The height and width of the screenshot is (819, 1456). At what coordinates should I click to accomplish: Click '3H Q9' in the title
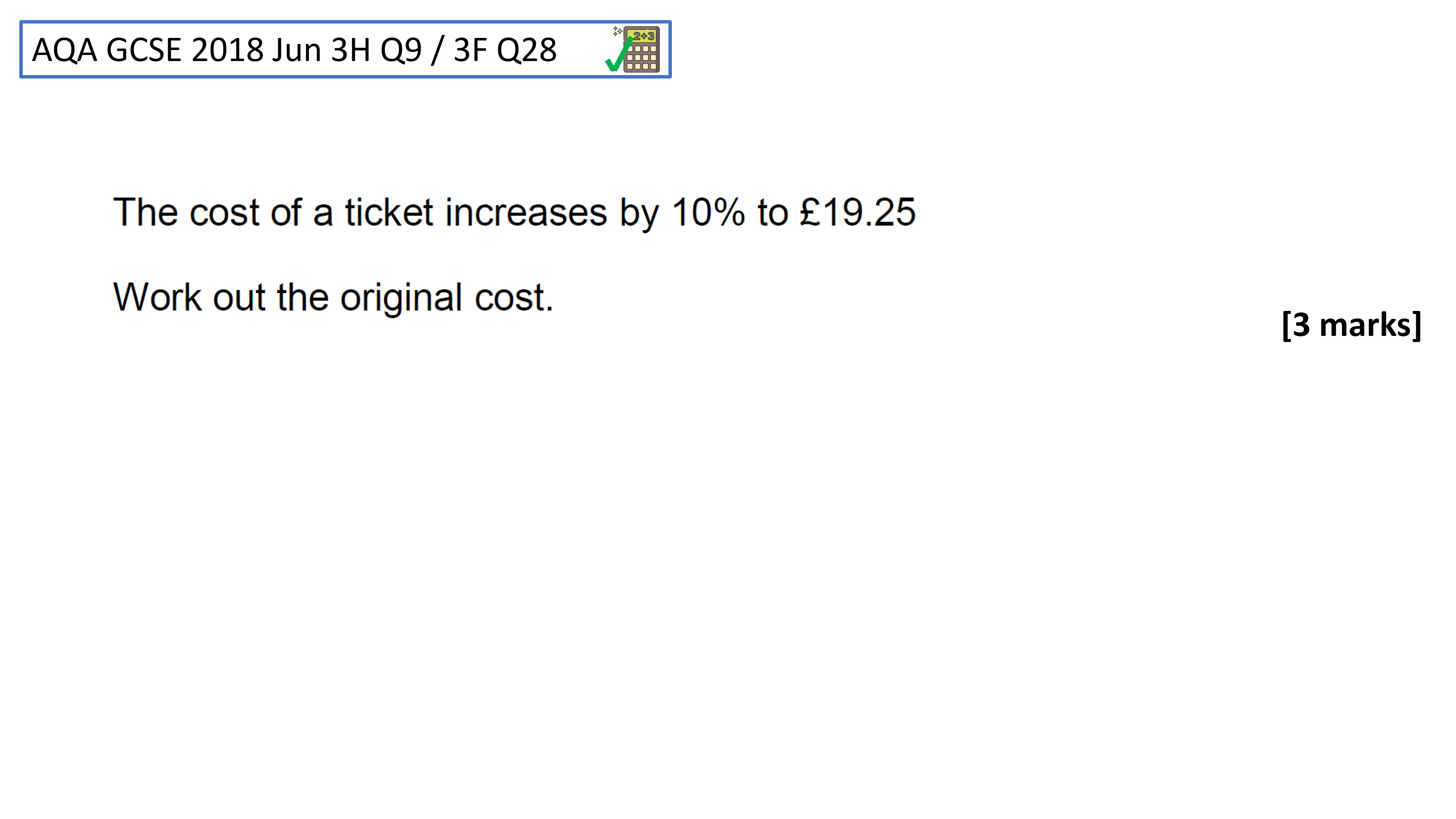(x=377, y=50)
